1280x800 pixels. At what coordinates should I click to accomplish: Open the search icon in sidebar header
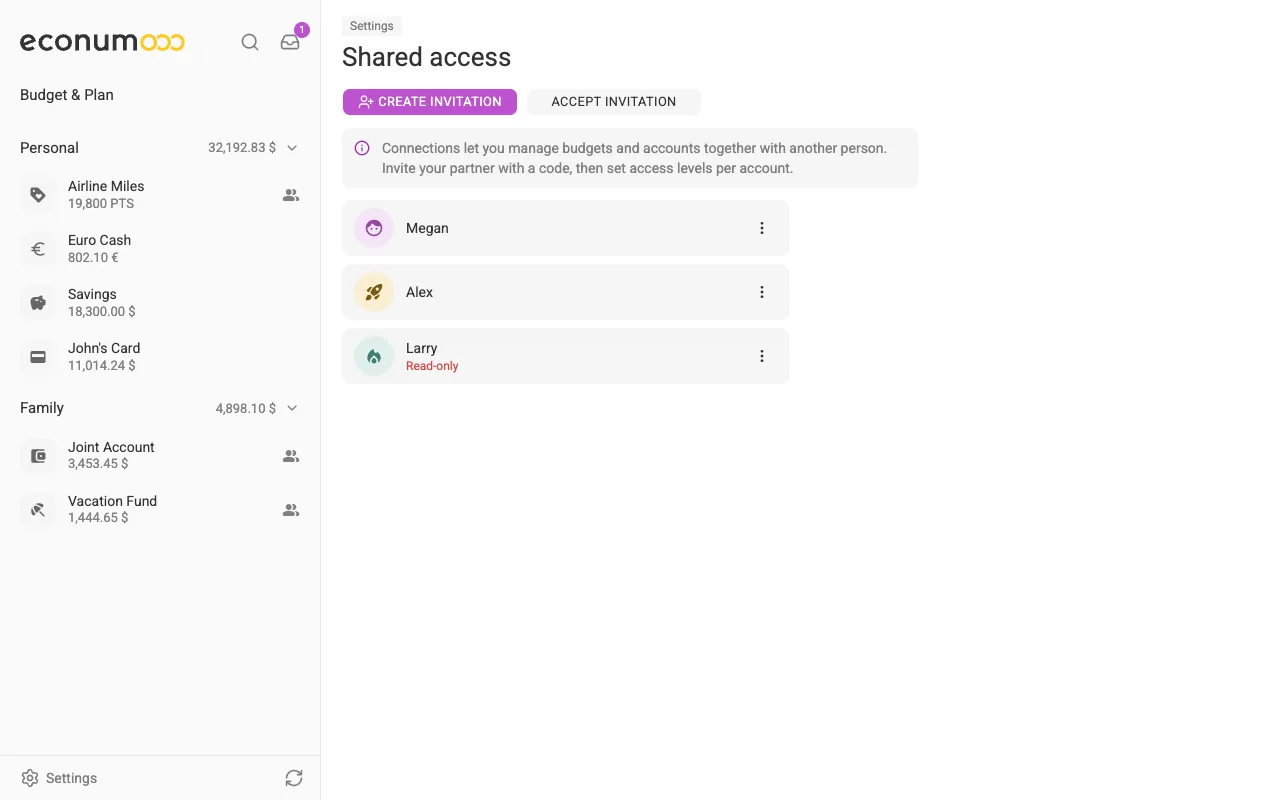pyautogui.click(x=250, y=42)
